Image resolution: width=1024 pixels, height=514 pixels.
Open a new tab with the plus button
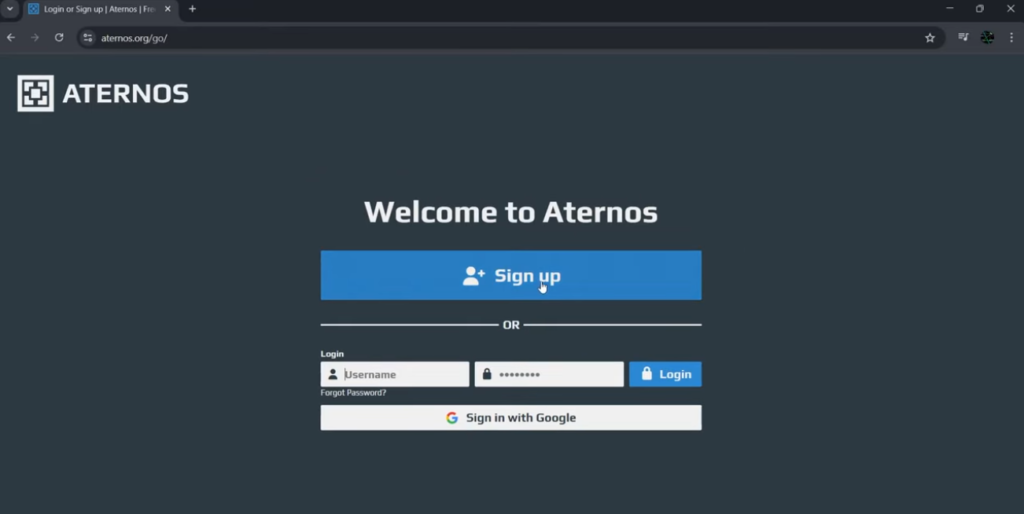(x=192, y=9)
